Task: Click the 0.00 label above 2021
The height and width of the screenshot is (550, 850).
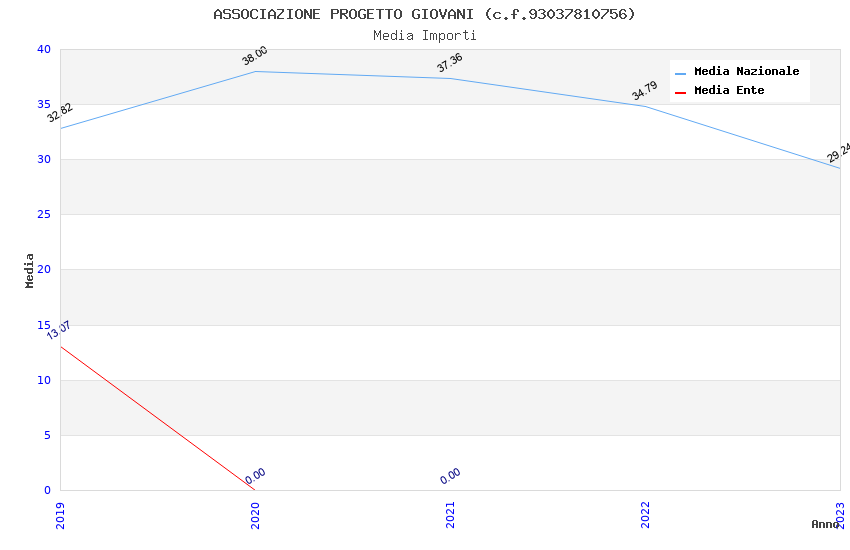Action: pos(450,476)
